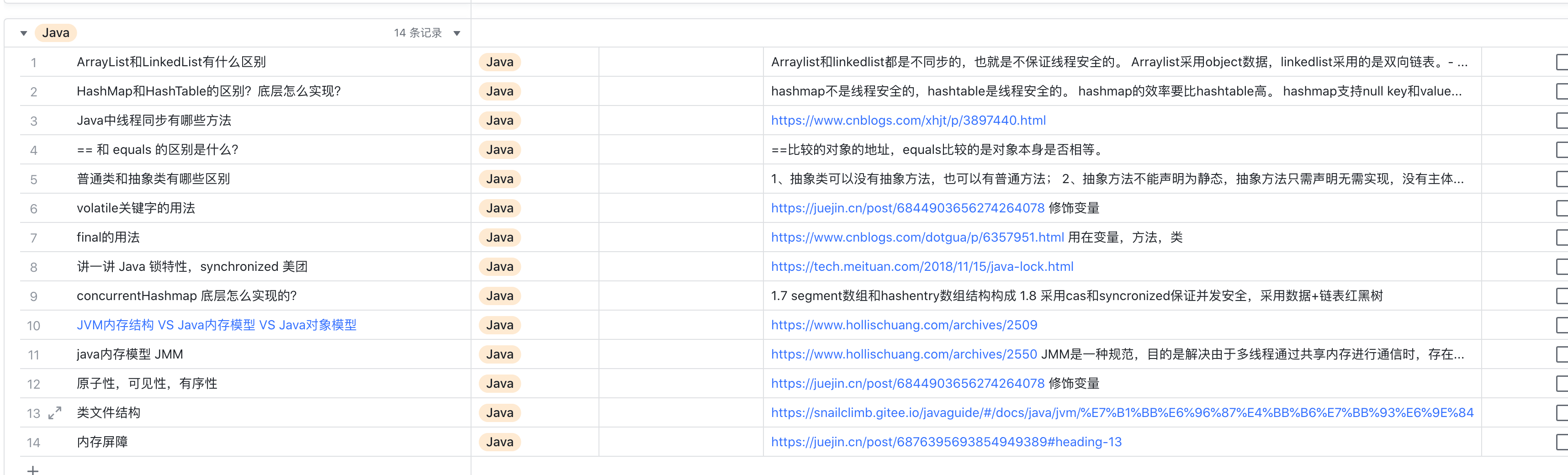Click the Java tag in the 内存屏障 row
Viewport: 1568px width, 475px height.
coord(500,442)
